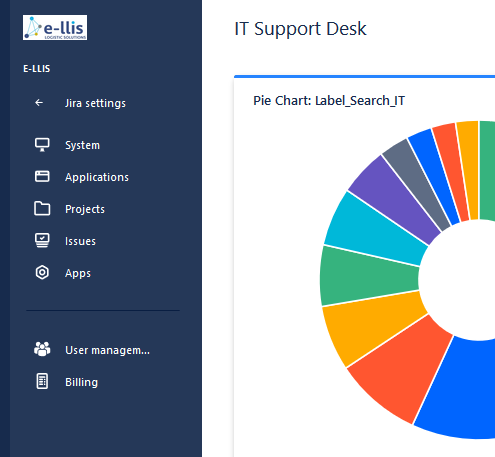Click the Apps hexagon icon
The width and height of the screenshot is (495, 457).
pos(42,272)
